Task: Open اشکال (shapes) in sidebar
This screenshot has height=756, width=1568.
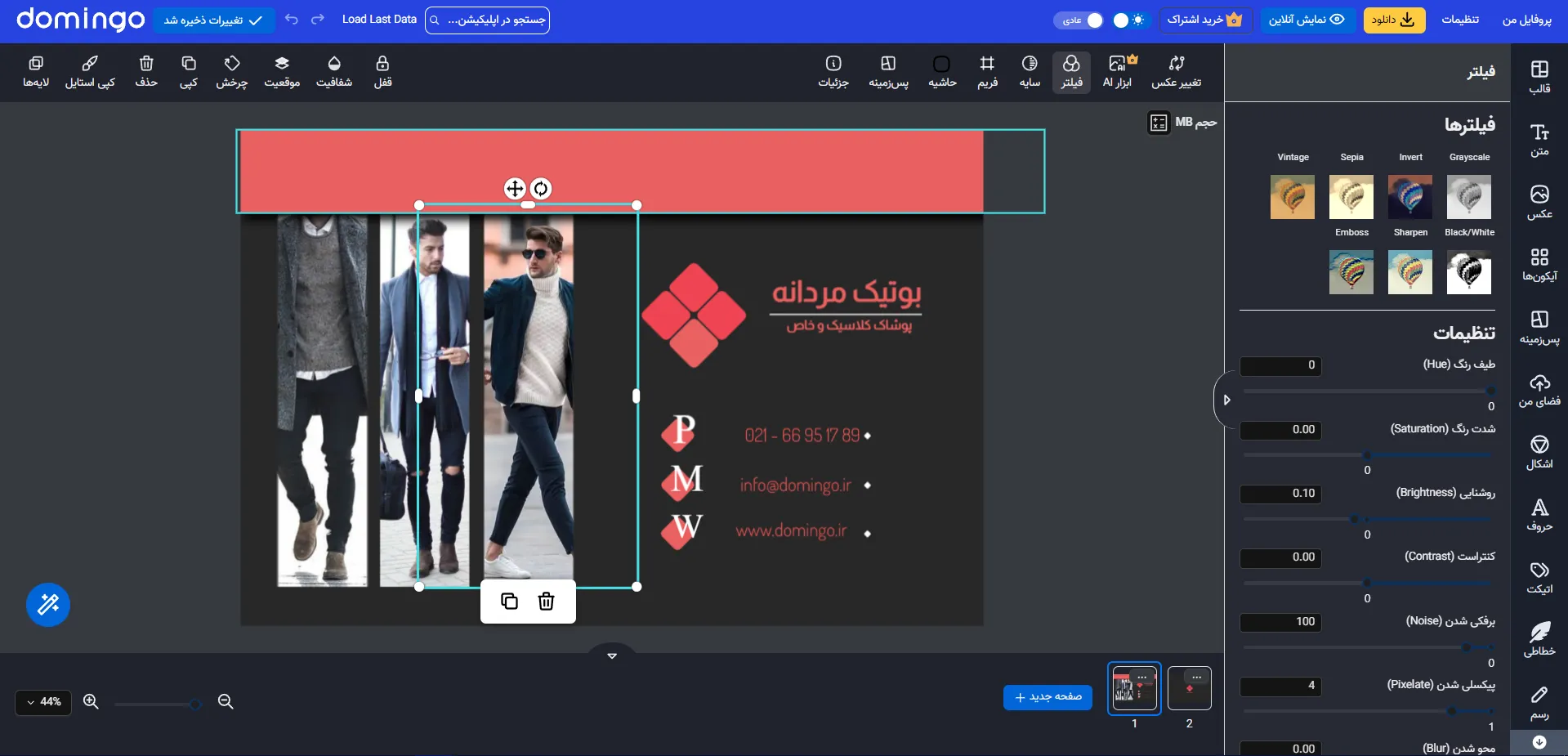Action: [1539, 452]
